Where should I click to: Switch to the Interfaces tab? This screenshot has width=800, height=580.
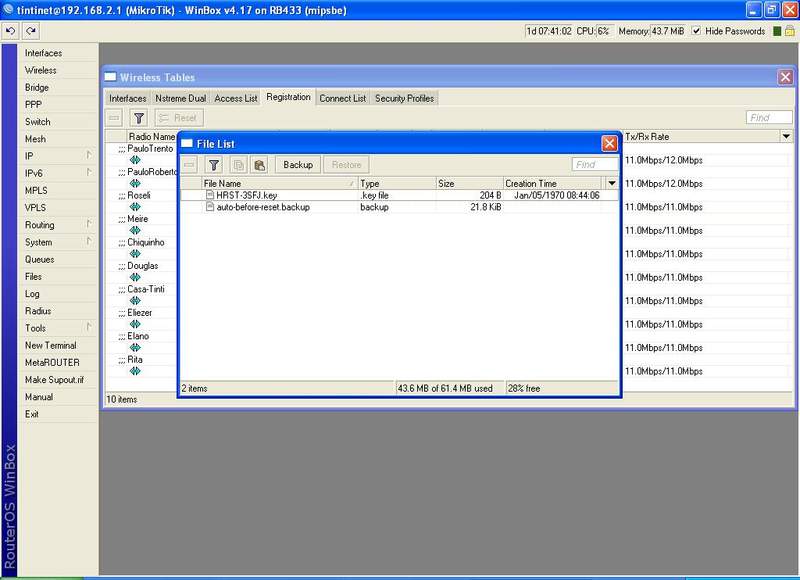pyautogui.click(x=128, y=98)
